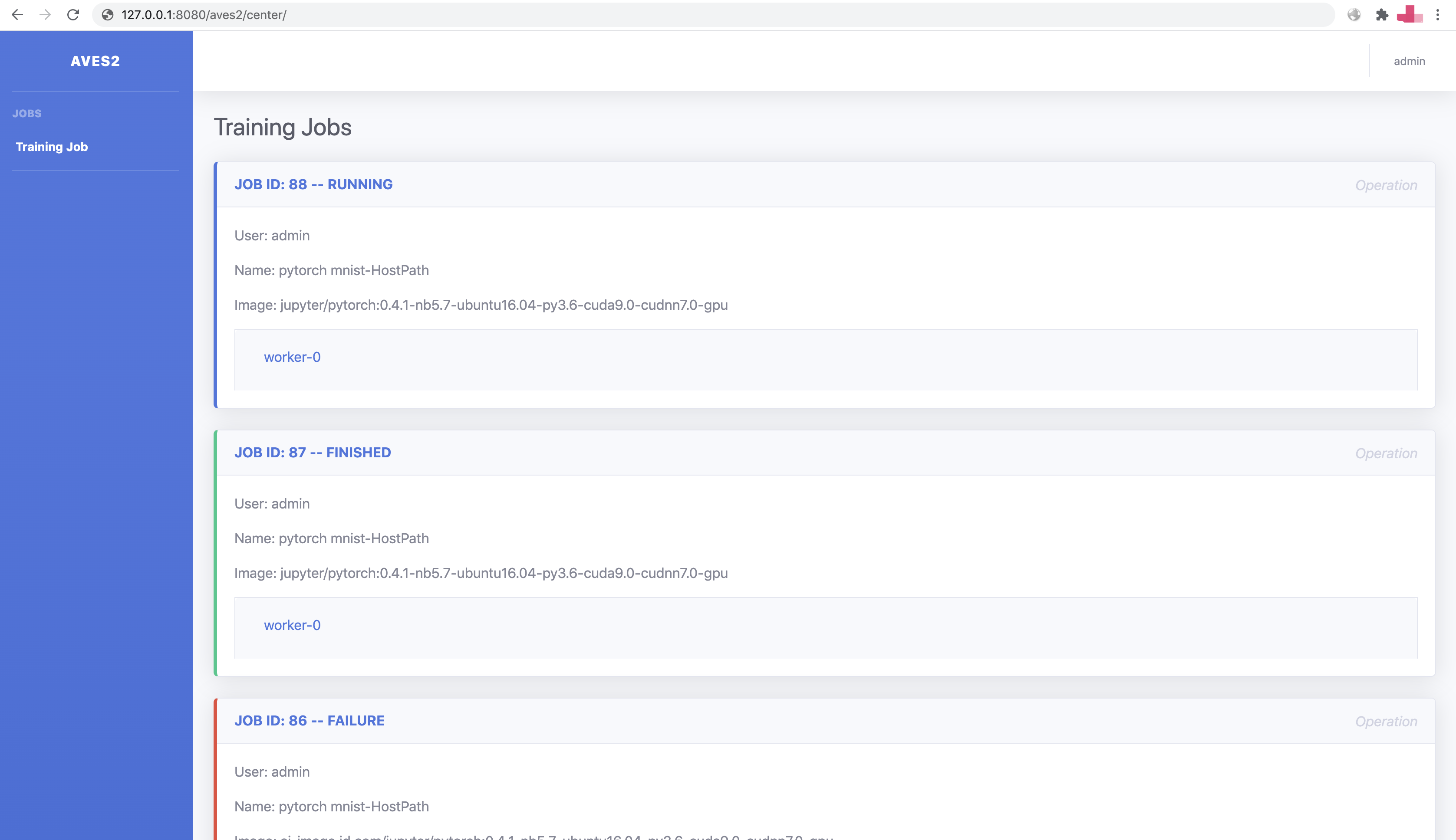Open the browser three-dot menu
This screenshot has height=840, width=1456.
click(1437, 14)
